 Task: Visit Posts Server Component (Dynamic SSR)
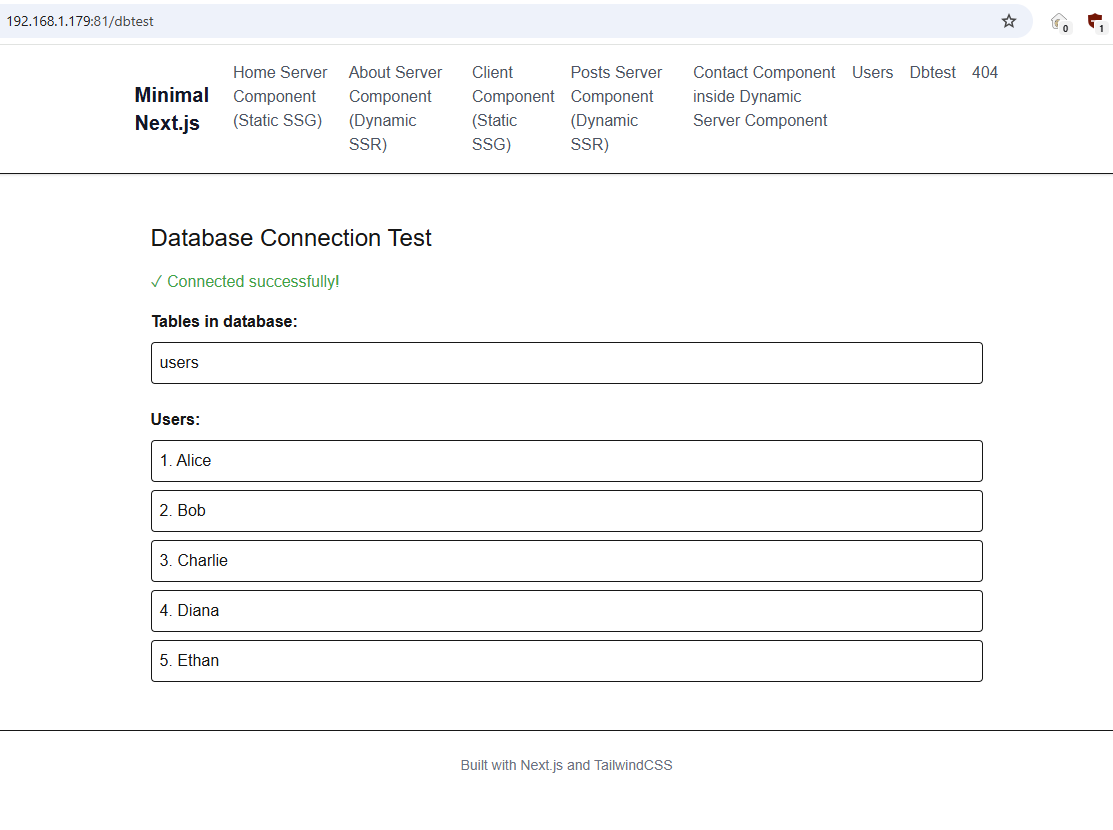click(616, 108)
